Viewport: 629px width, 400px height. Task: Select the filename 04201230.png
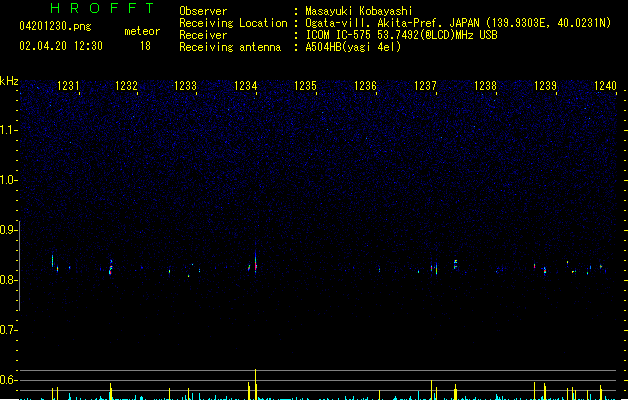click(x=55, y=26)
